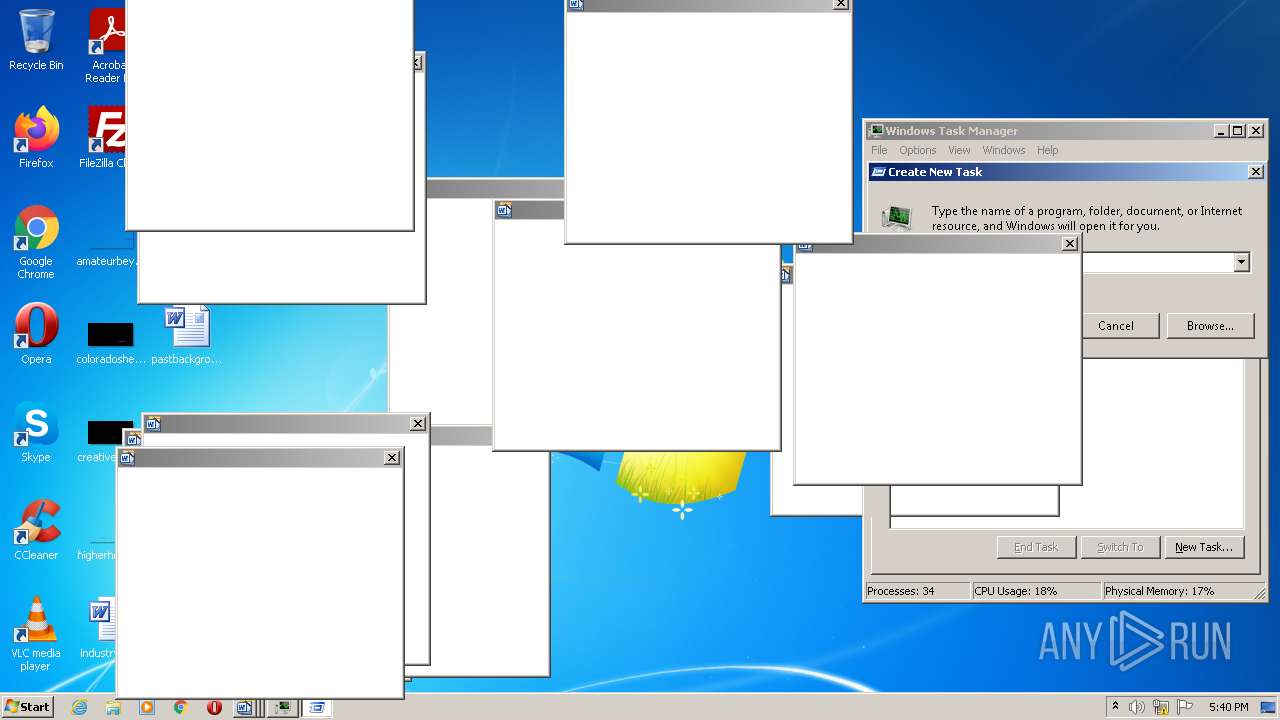Click the New Task... button

coord(1204,547)
